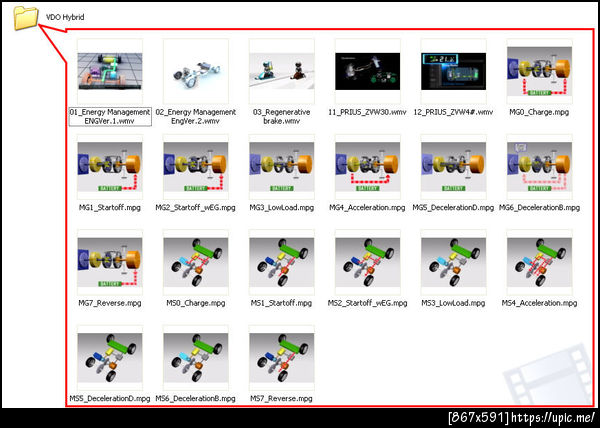600x428 pixels.
Task: Select the MG1_Startoff.mpg thumbnail
Action: (110, 167)
